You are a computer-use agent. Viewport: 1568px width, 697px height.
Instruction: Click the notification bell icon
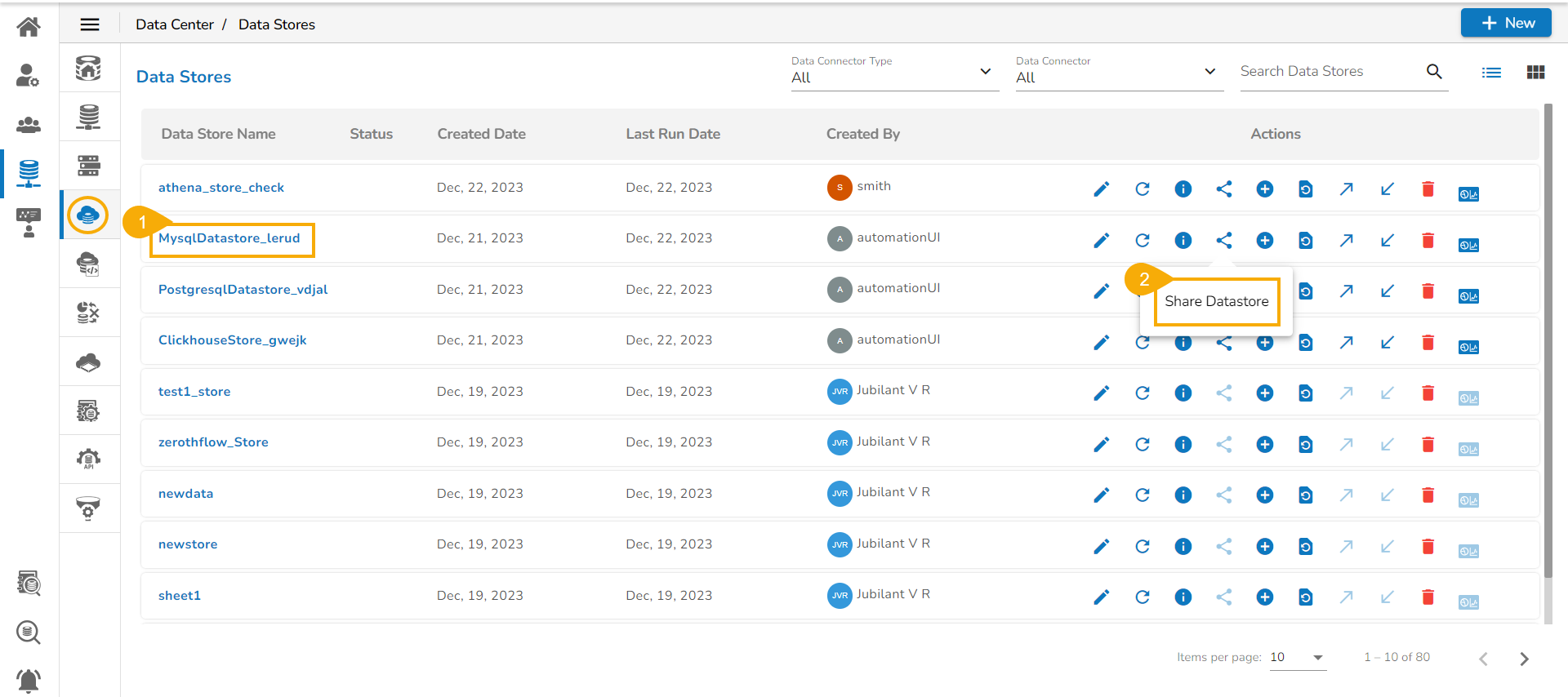[x=29, y=679]
